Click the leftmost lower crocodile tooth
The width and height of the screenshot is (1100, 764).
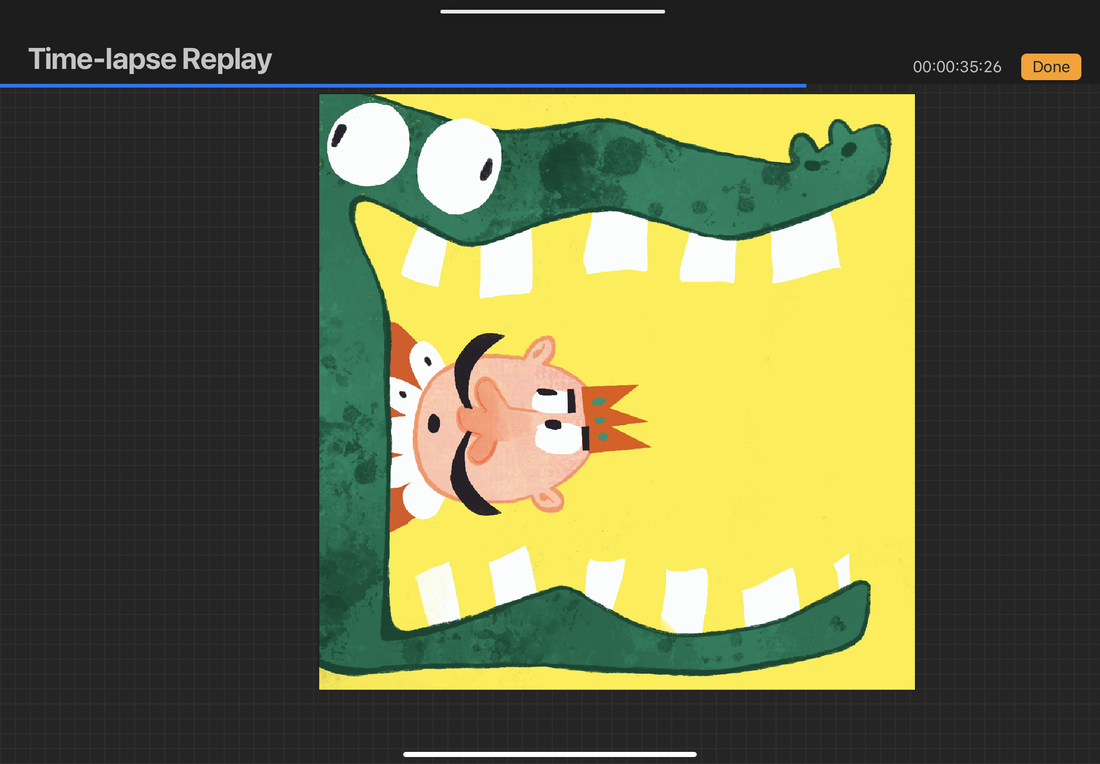pyautogui.click(x=438, y=594)
